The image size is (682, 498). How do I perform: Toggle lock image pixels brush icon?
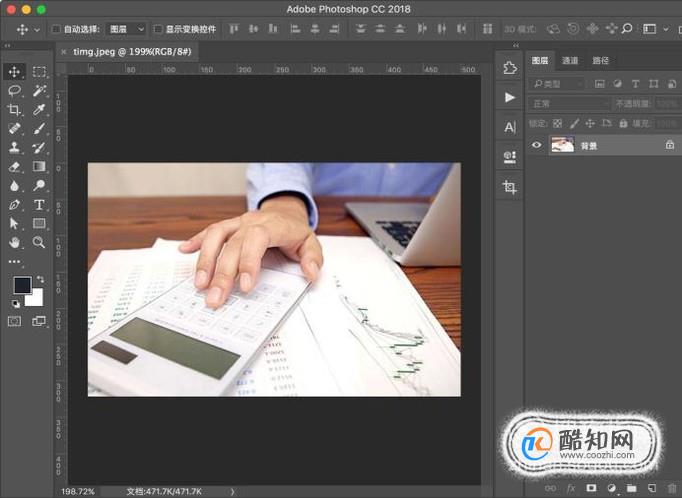[x=574, y=124]
